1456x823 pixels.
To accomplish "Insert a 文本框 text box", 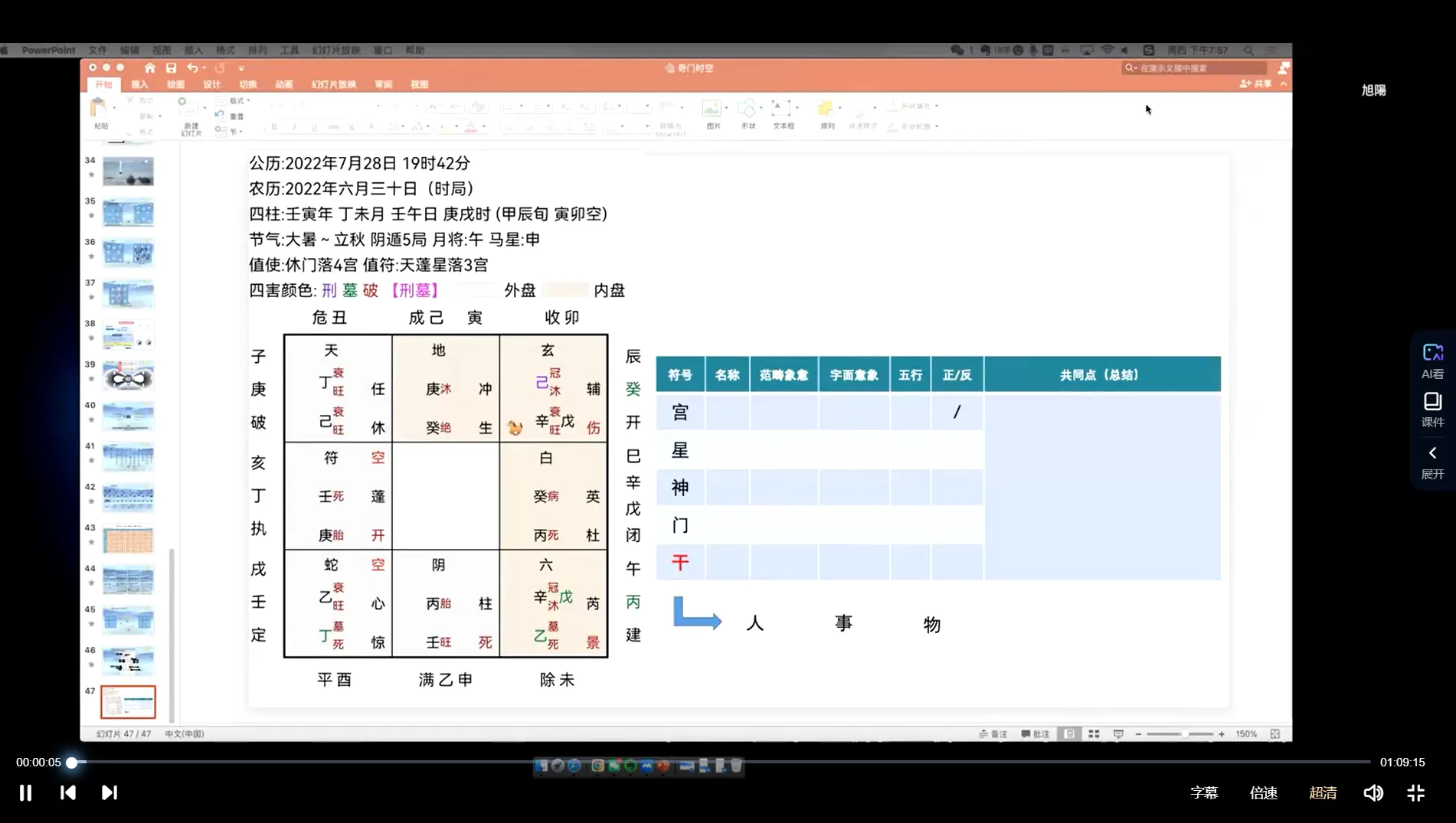I will pyautogui.click(x=782, y=113).
